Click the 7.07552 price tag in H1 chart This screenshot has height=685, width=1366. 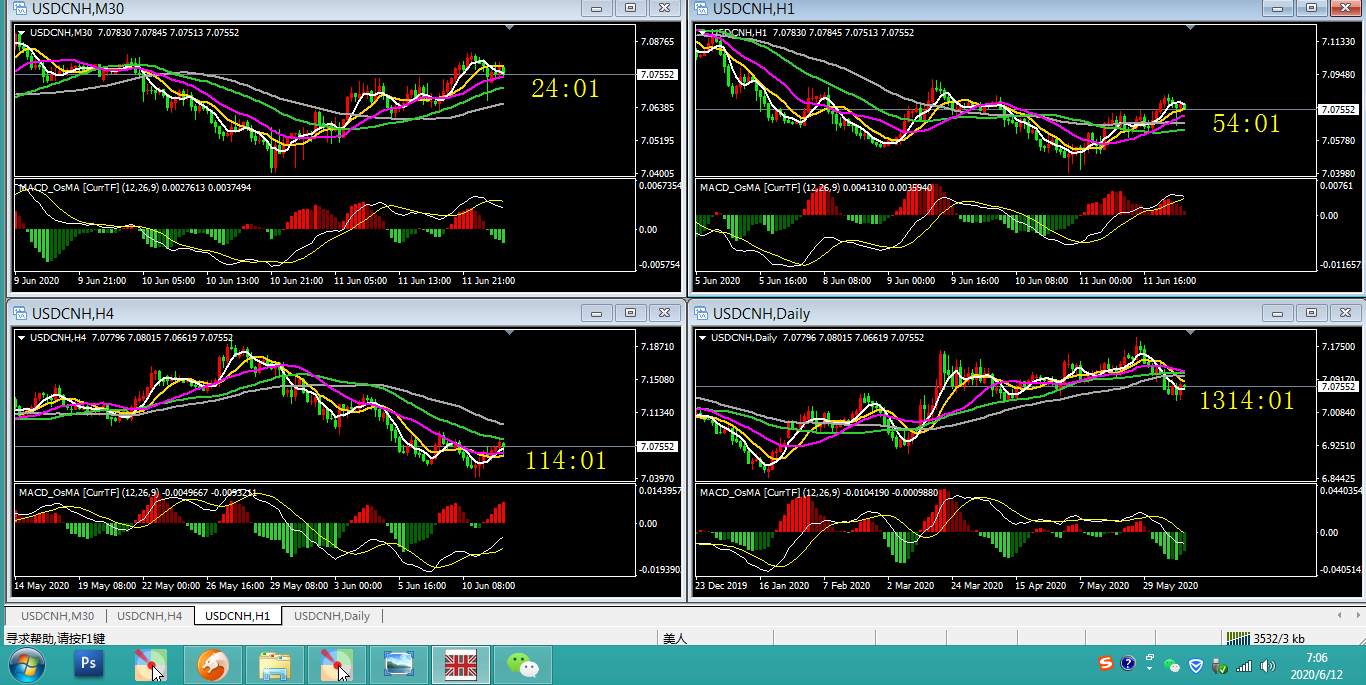(1337, 109)
